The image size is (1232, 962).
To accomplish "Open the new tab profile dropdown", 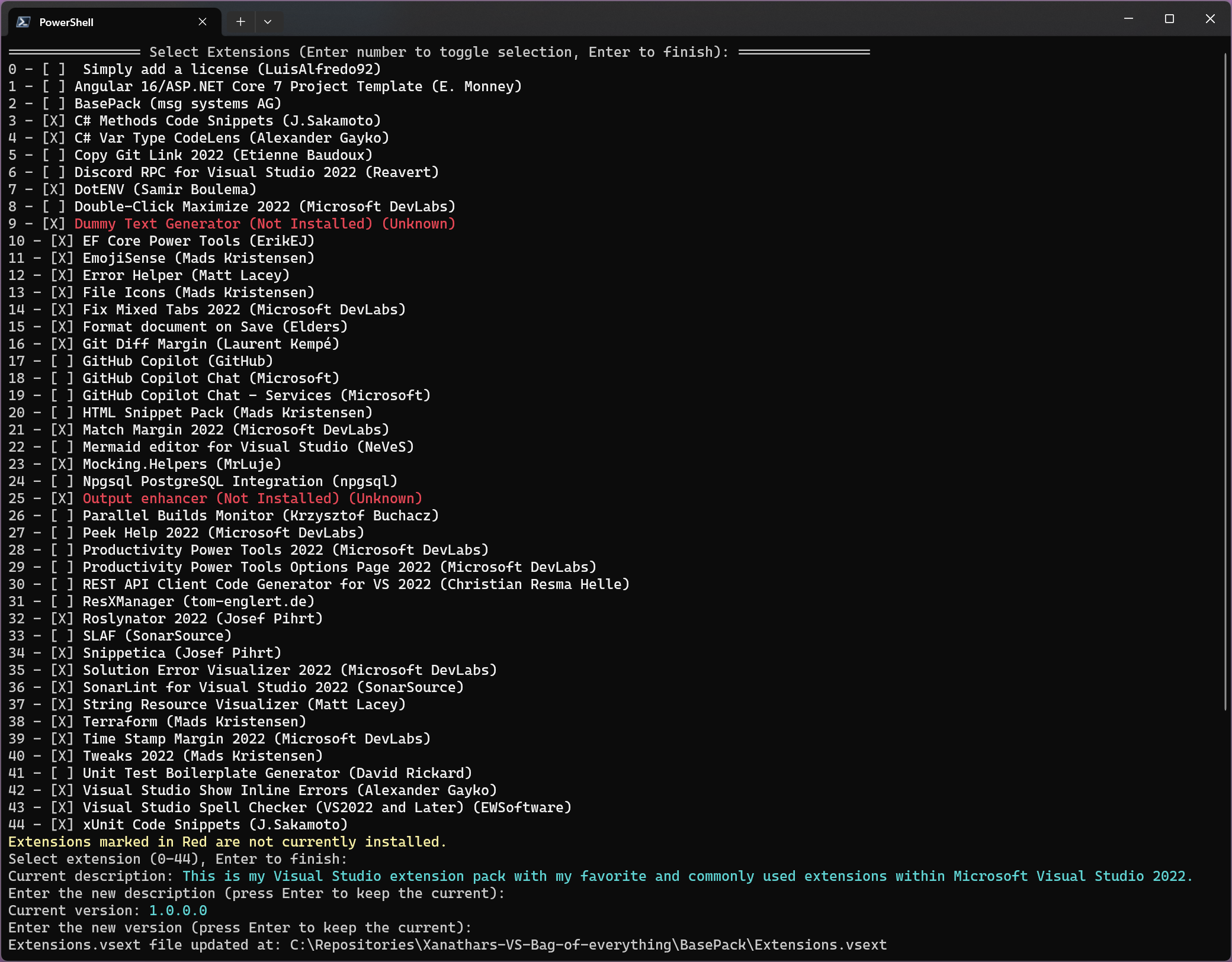I will [x=268, y=22].
